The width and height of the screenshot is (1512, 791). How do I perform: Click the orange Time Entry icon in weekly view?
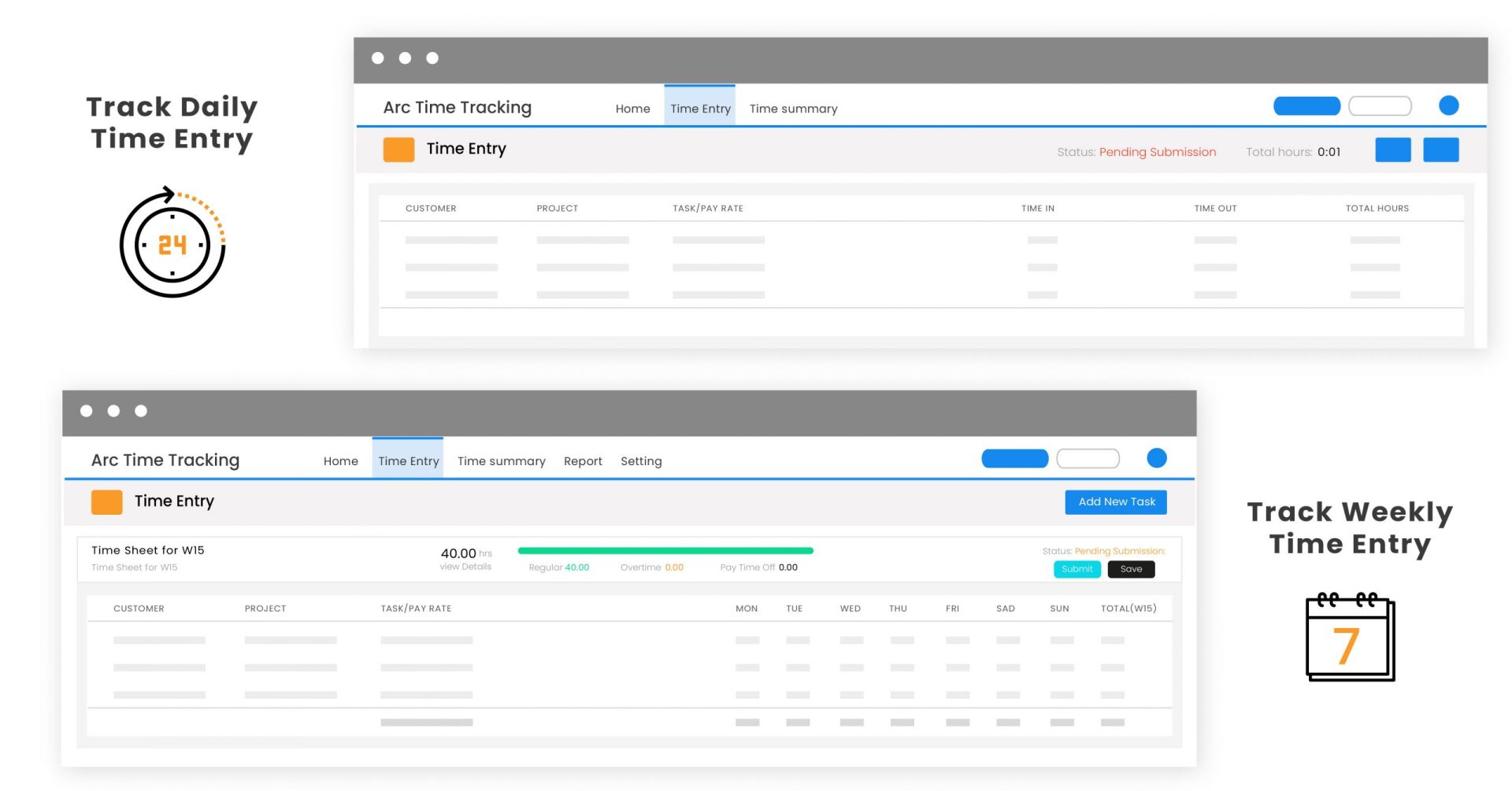[107, 501]
